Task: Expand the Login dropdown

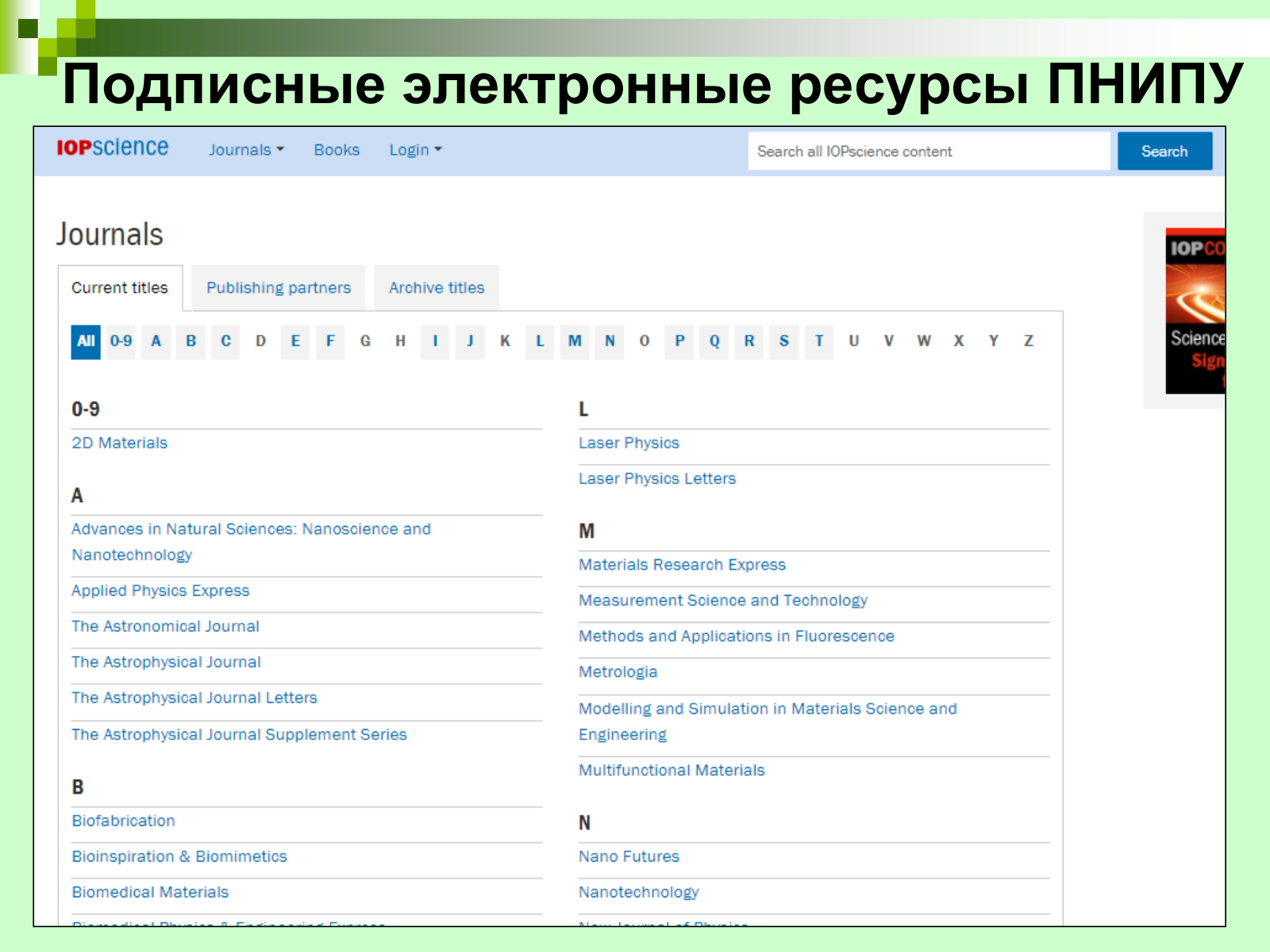Action: 415,150
